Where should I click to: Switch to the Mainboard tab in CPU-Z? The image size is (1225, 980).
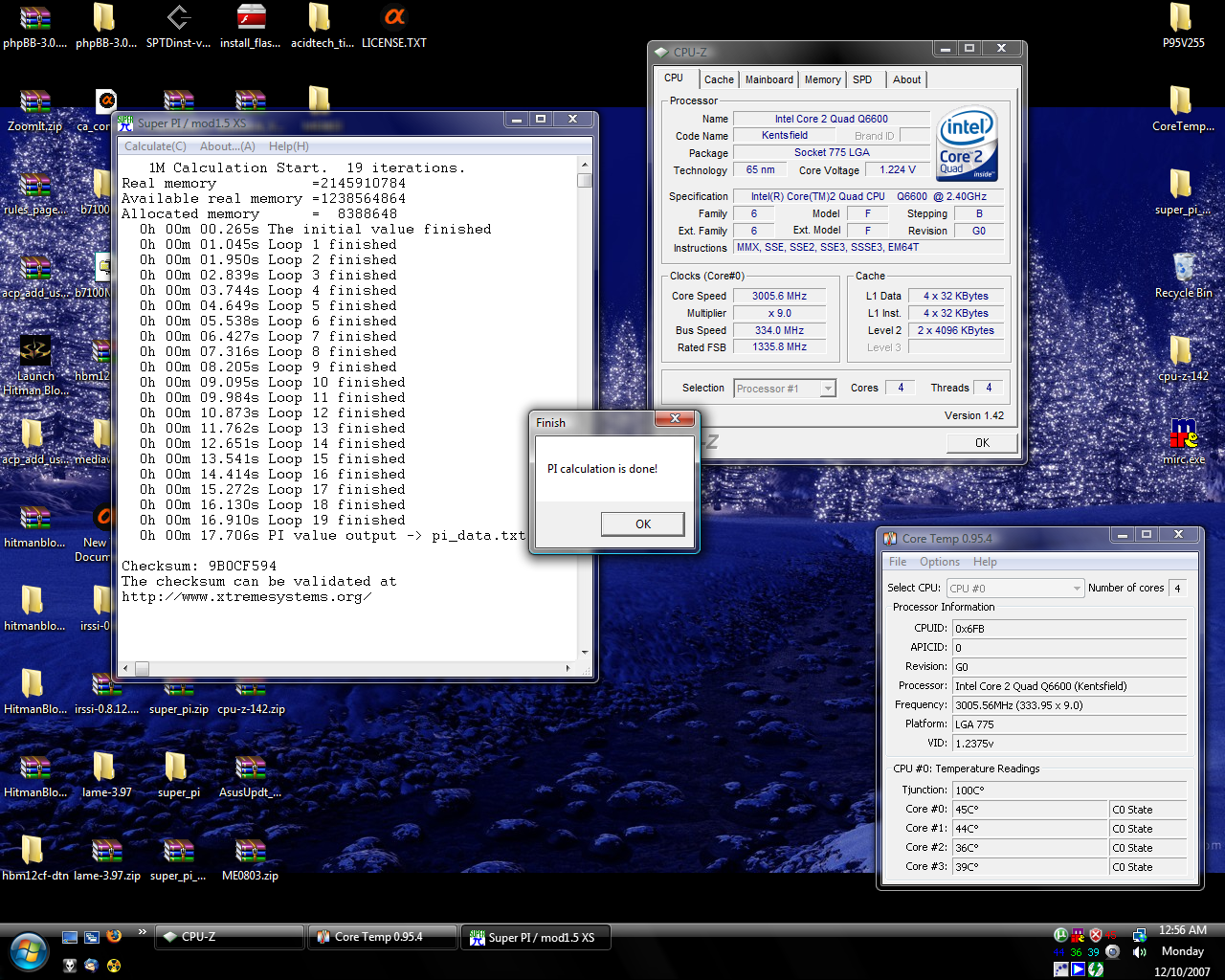(x=768, y=80)
